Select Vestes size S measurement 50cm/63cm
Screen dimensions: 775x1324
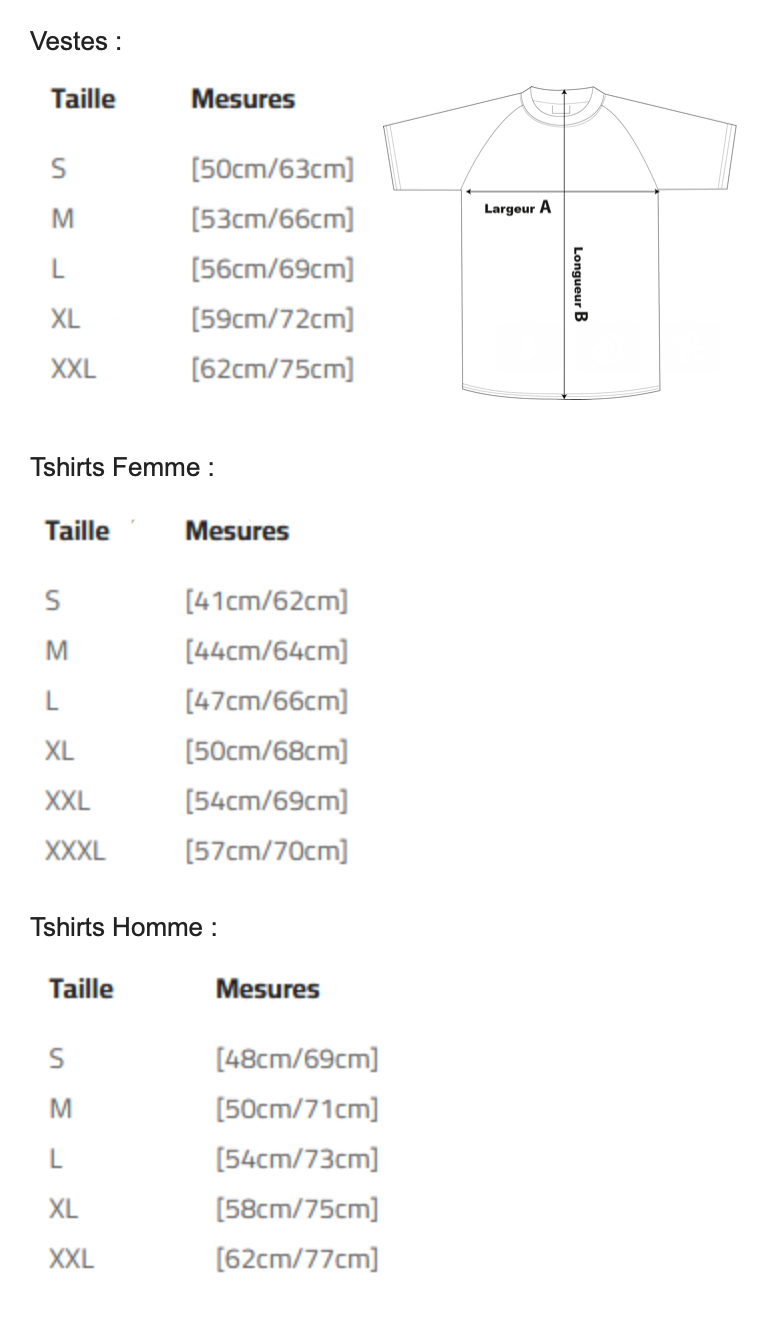(273, 169)
